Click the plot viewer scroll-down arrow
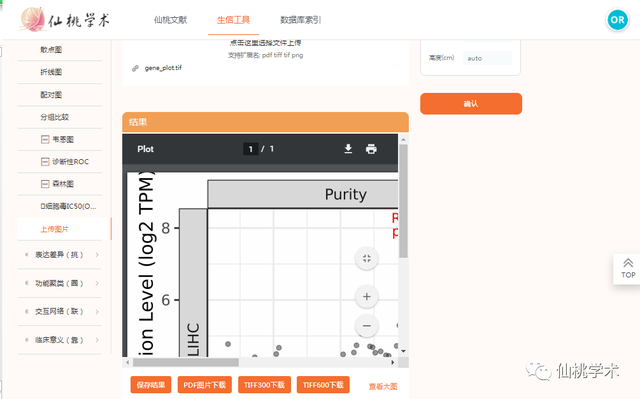640x399 pixels. coord(403,351)
